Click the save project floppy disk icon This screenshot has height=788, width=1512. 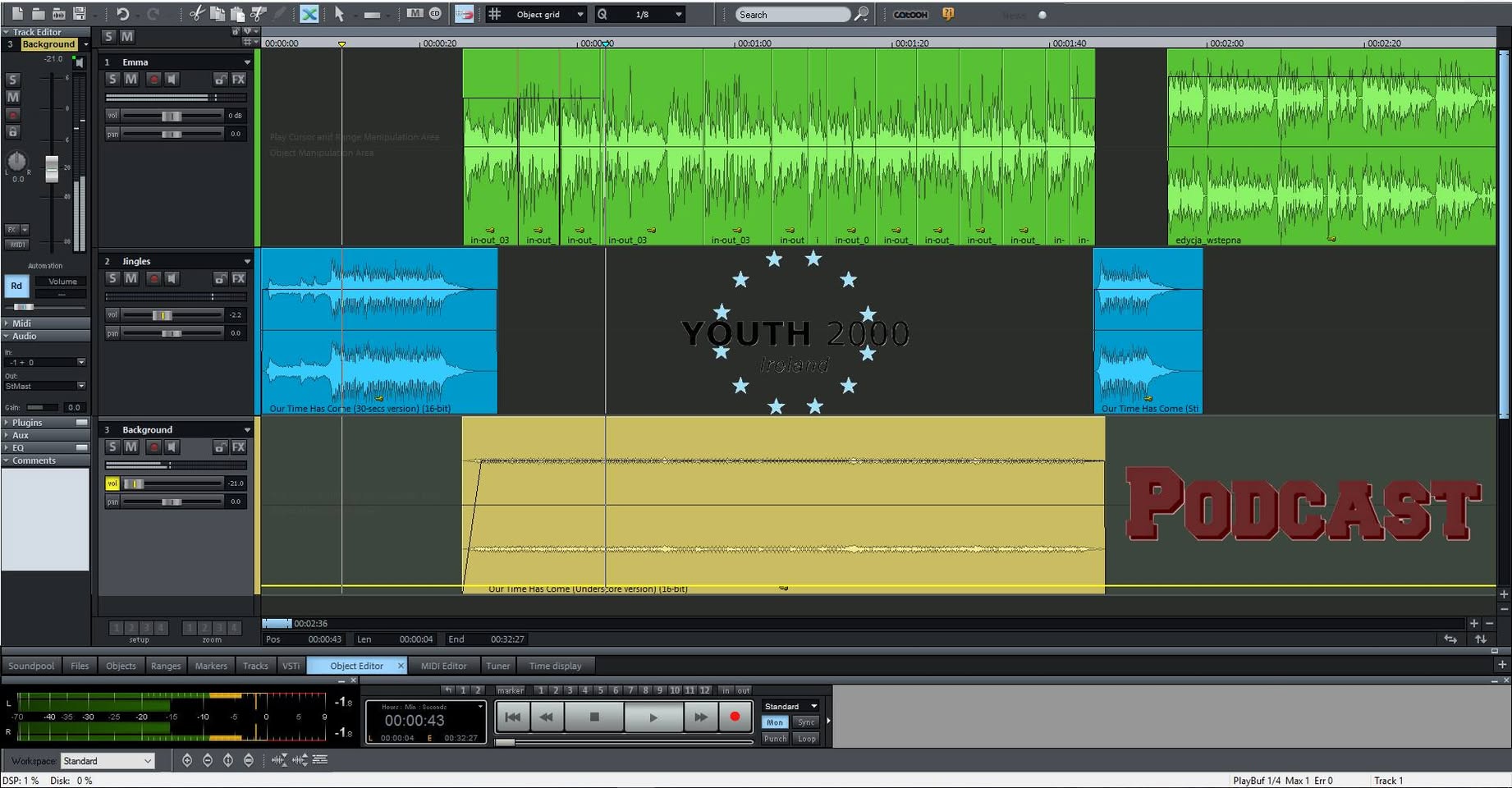coord(80,14)
